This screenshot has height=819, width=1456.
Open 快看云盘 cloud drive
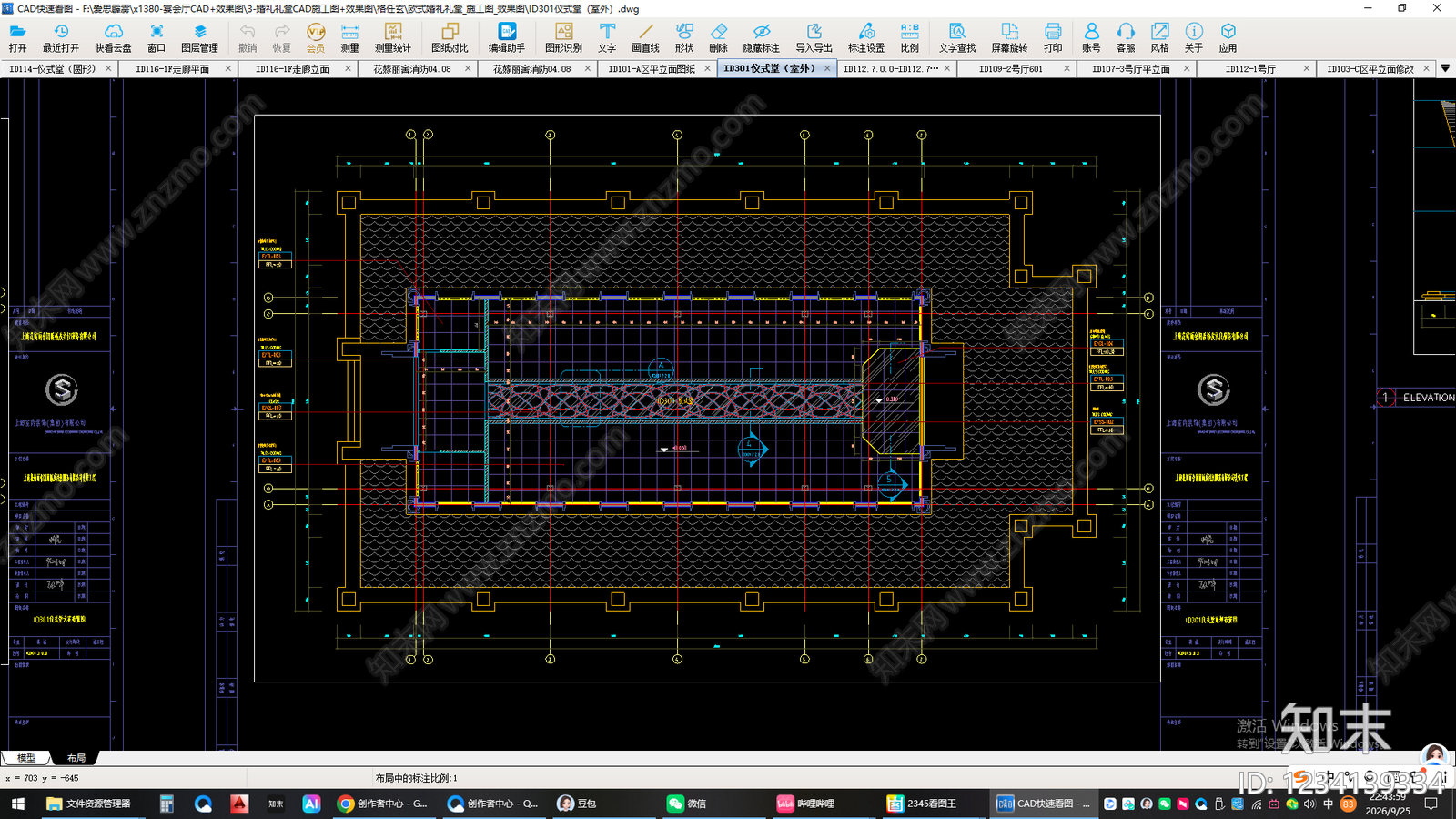tap(113, 37)
